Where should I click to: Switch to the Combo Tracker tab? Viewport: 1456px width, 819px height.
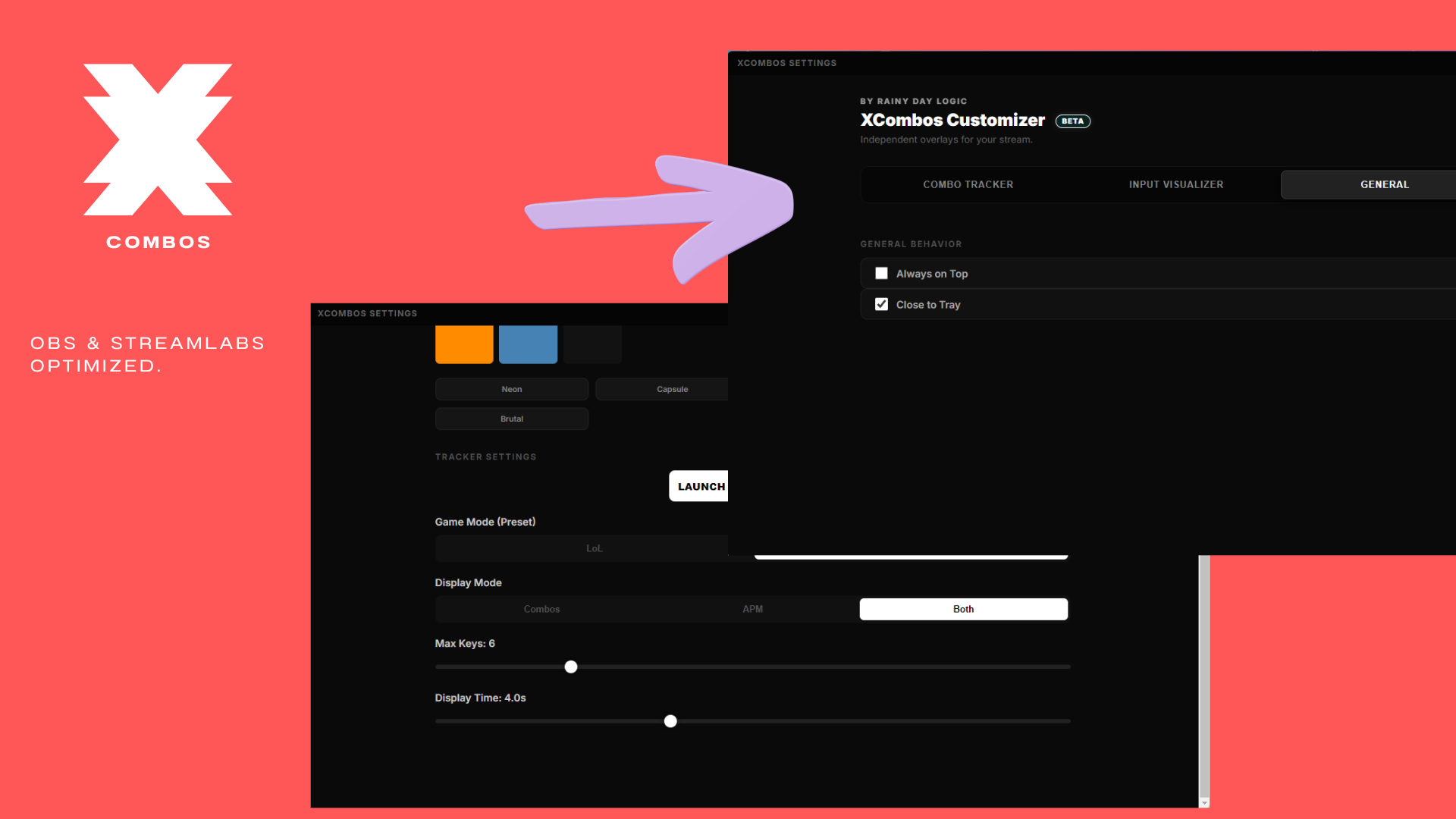(x=968, y=184)
